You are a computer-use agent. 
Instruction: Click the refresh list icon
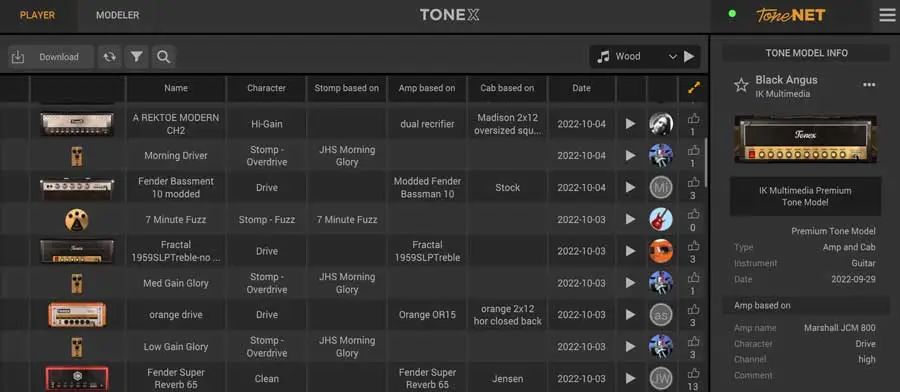(x=109, y=57)
